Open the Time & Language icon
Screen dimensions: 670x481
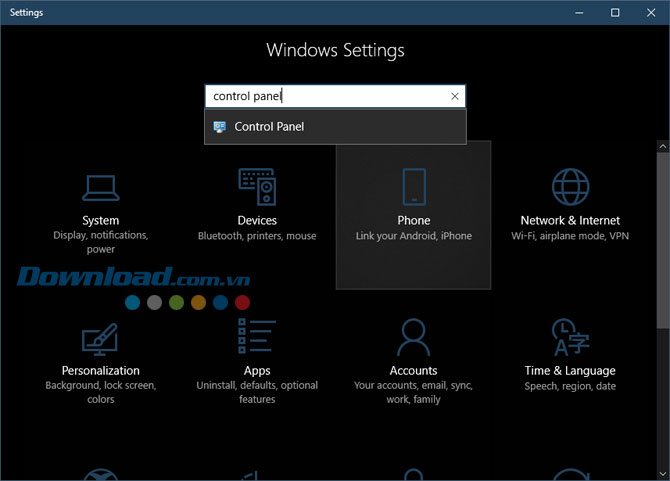[570, 338]
